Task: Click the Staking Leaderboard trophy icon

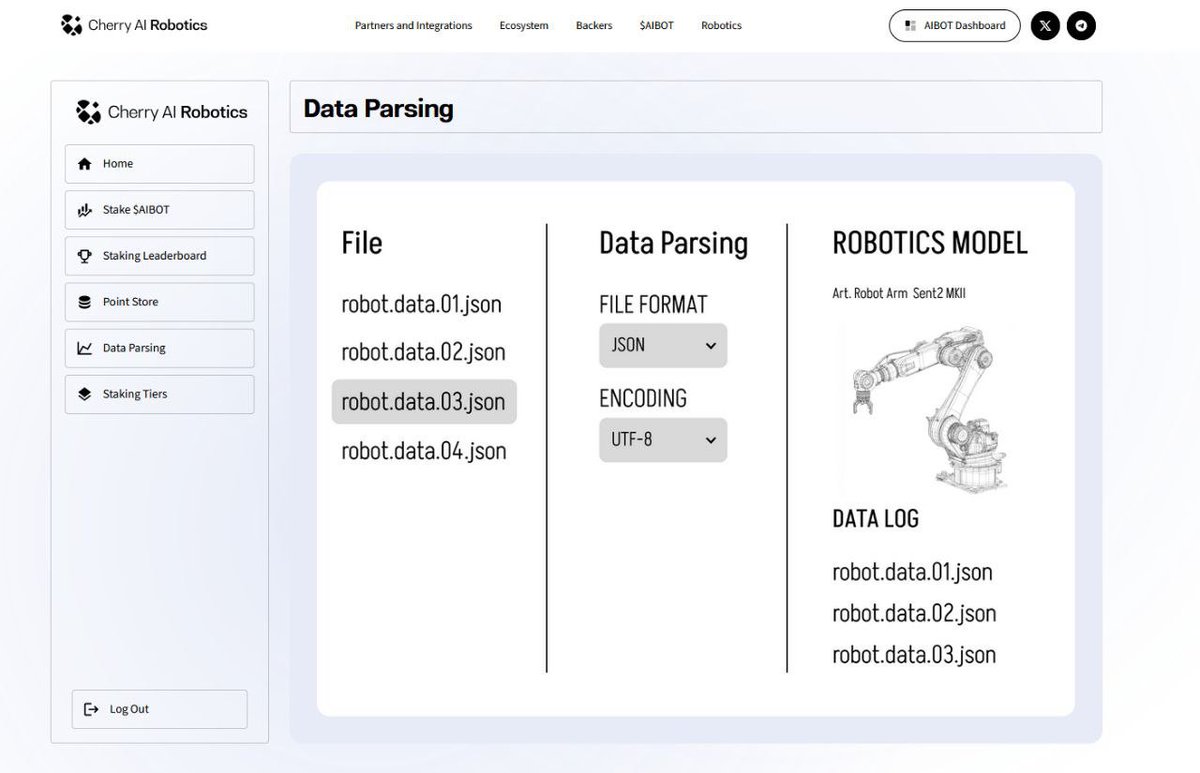Action: pos(85,255)
